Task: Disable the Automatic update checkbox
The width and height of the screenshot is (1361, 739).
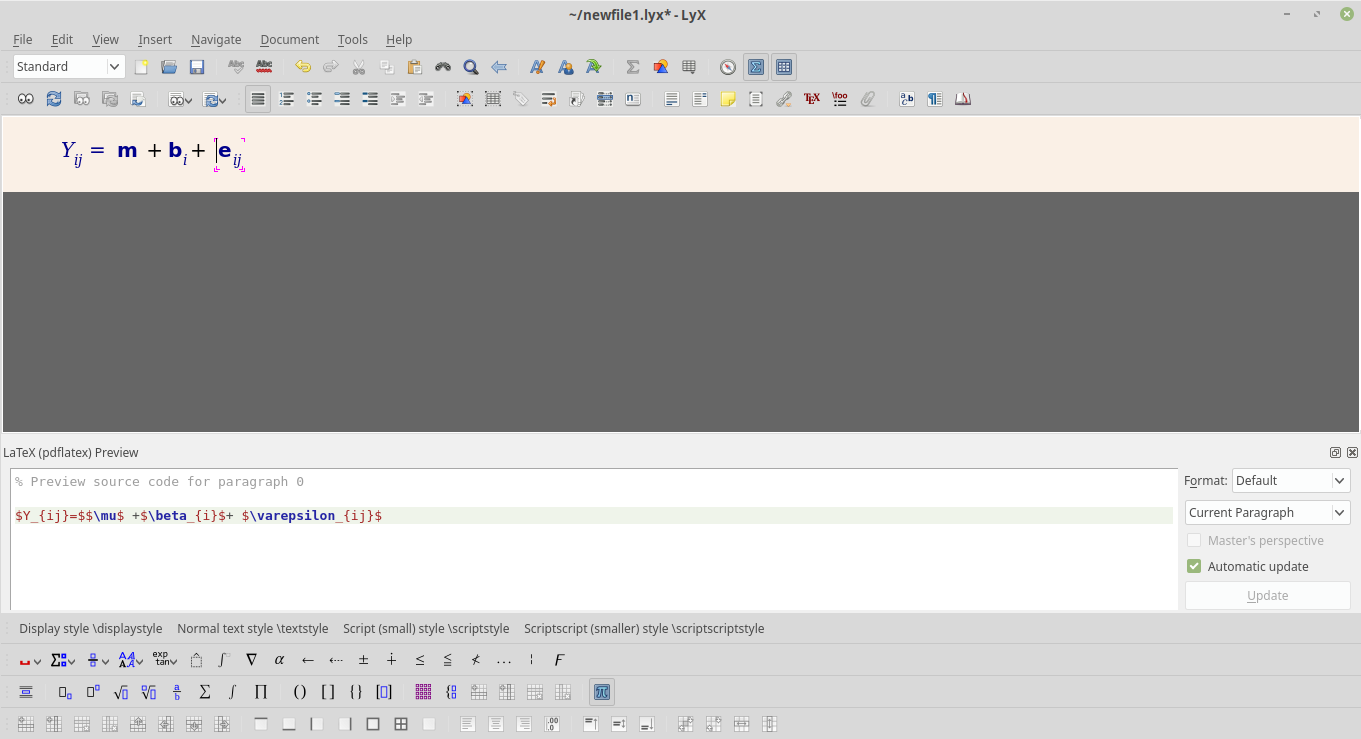Action: pos(1194,566)
